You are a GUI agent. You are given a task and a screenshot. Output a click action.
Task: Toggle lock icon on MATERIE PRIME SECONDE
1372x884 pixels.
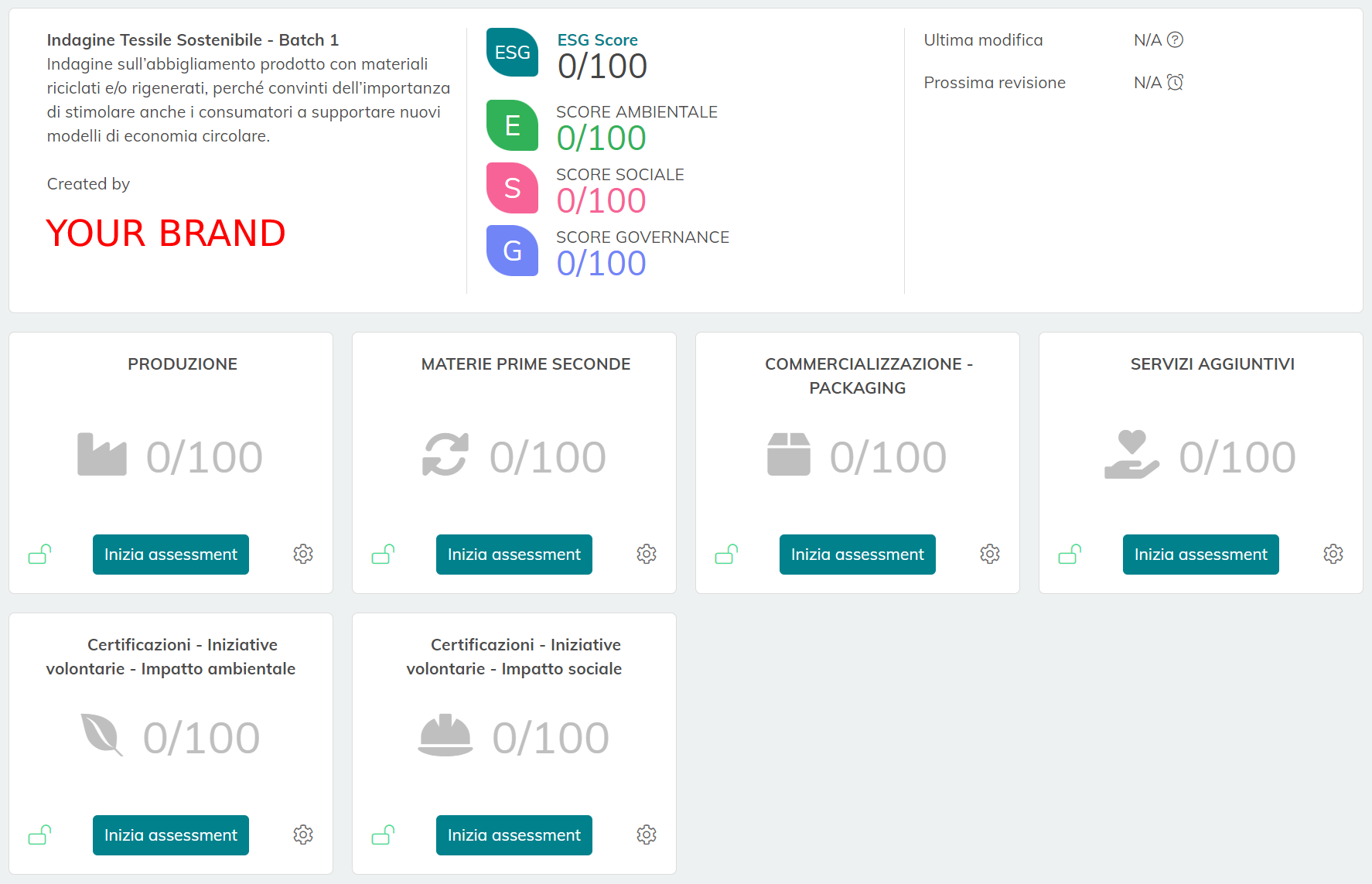[x=383, y=554]
